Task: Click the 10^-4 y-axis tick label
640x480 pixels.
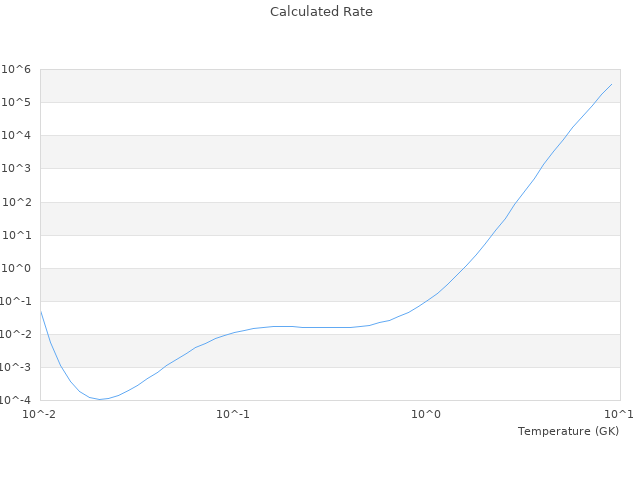Action: click(x=15, y=400)
